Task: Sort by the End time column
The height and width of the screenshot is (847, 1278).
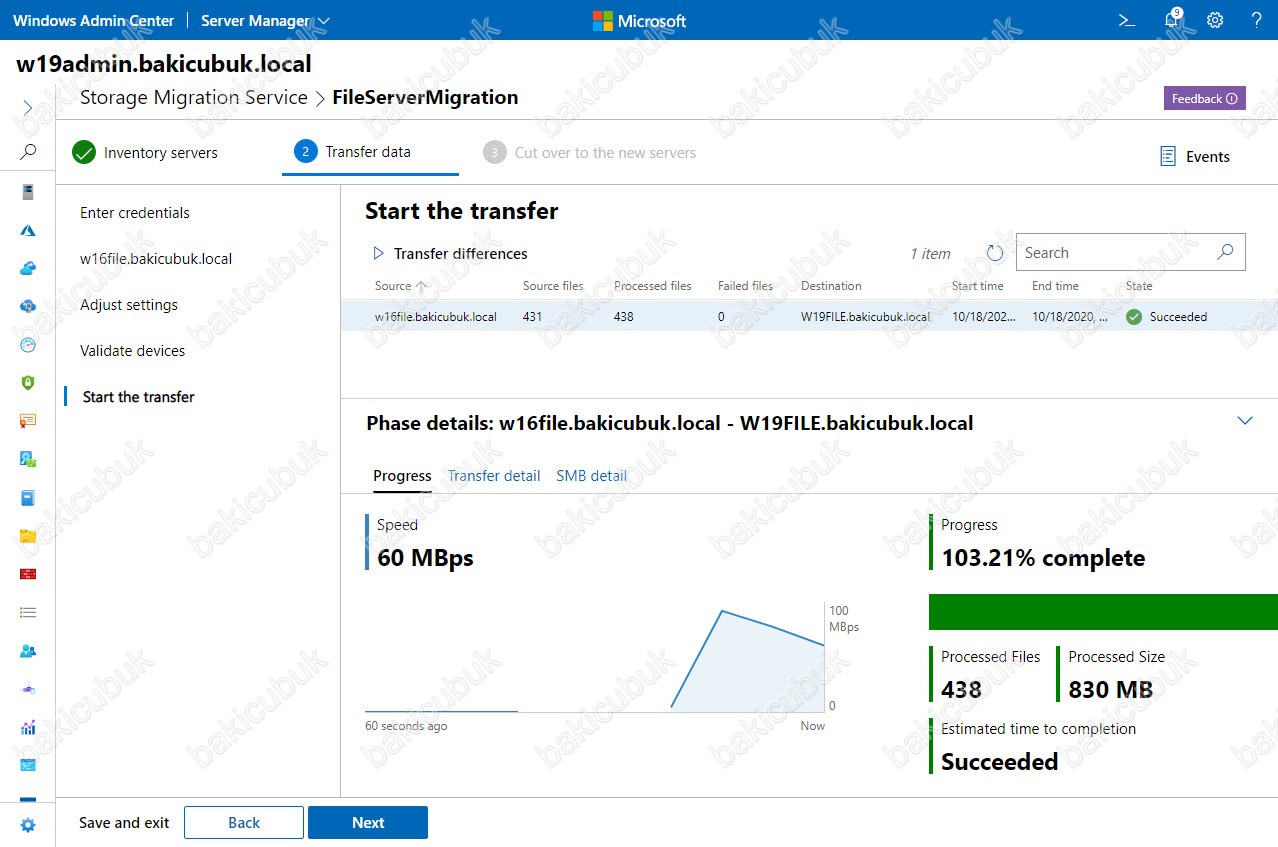Action: pos(1055,286)
